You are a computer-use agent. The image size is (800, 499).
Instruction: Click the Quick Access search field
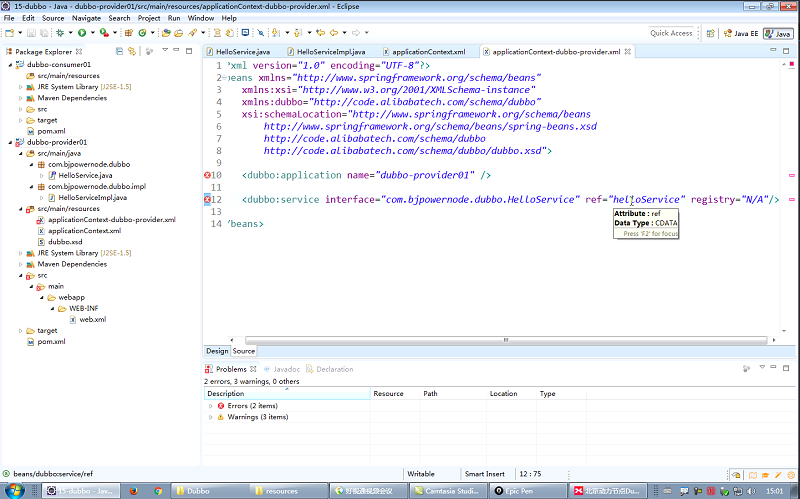(x=671, y=33)
